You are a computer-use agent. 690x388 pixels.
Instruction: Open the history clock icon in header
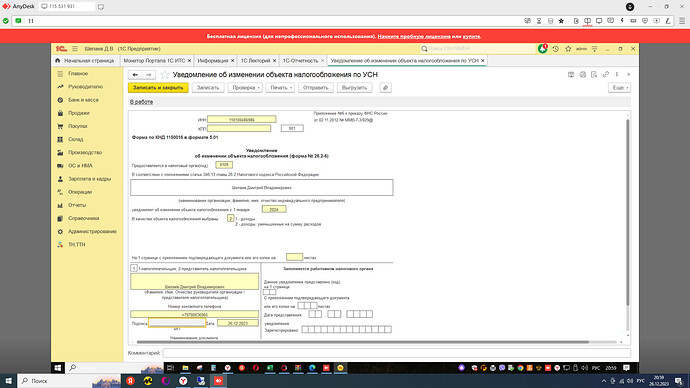(555, 49)
